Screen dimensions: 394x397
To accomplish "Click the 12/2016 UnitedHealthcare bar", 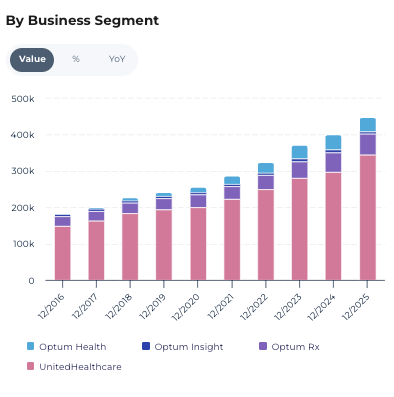I will coord(63,253).
